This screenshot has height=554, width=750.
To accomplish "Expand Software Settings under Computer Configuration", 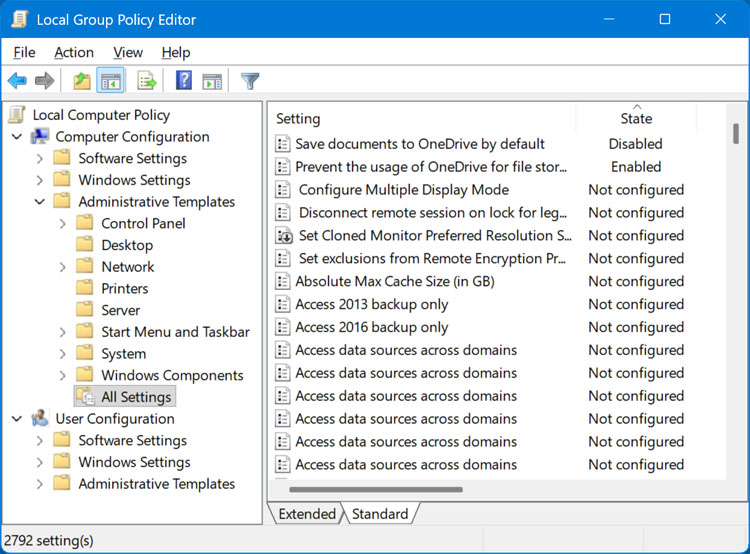I will (x=40, y=158).
